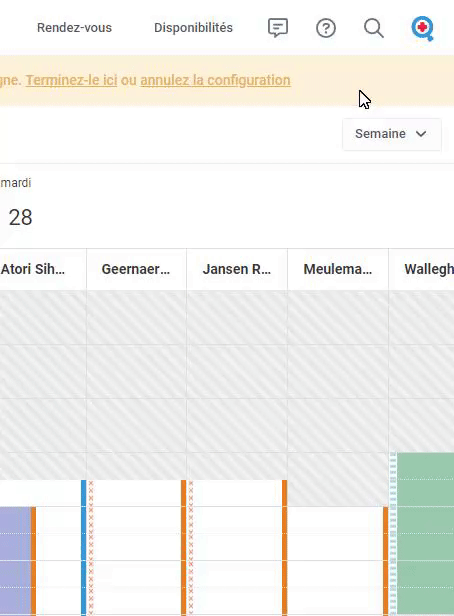Click the annulez la configuration link
The width and height of the screenshot is (454, 616).
tap(215, 80)
